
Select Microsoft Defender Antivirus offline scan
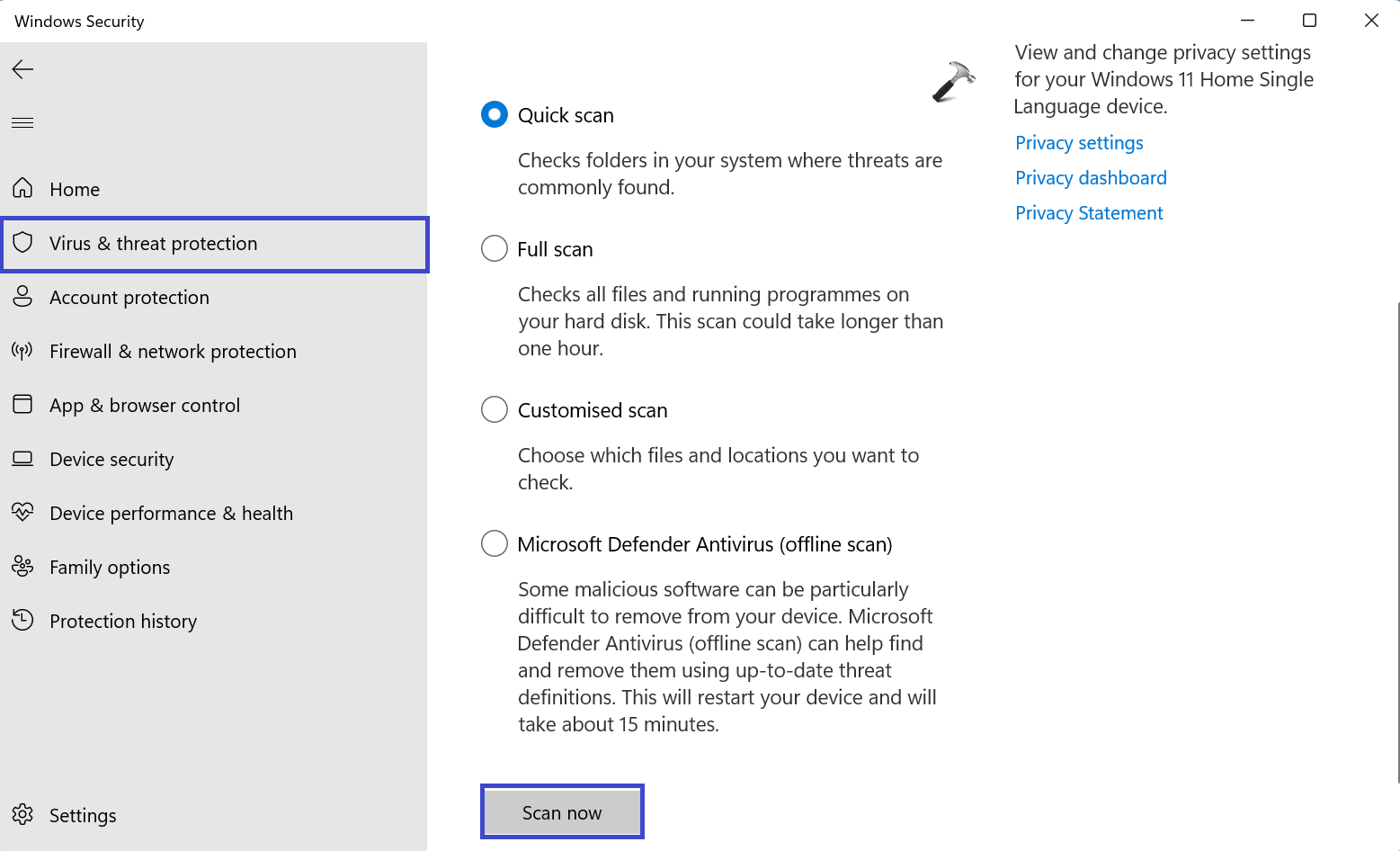(x=495, y=543)
